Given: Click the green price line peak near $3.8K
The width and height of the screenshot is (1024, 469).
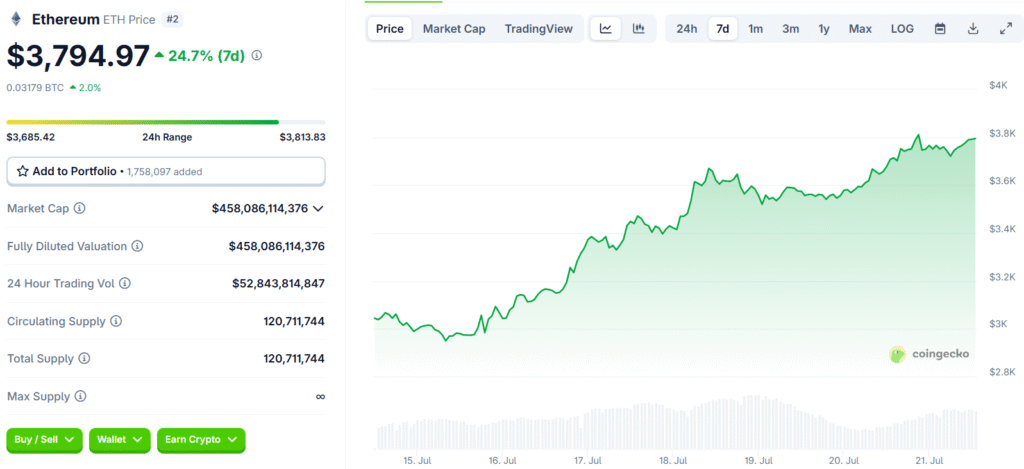Looking at the screenshot, I should [918, 135].
